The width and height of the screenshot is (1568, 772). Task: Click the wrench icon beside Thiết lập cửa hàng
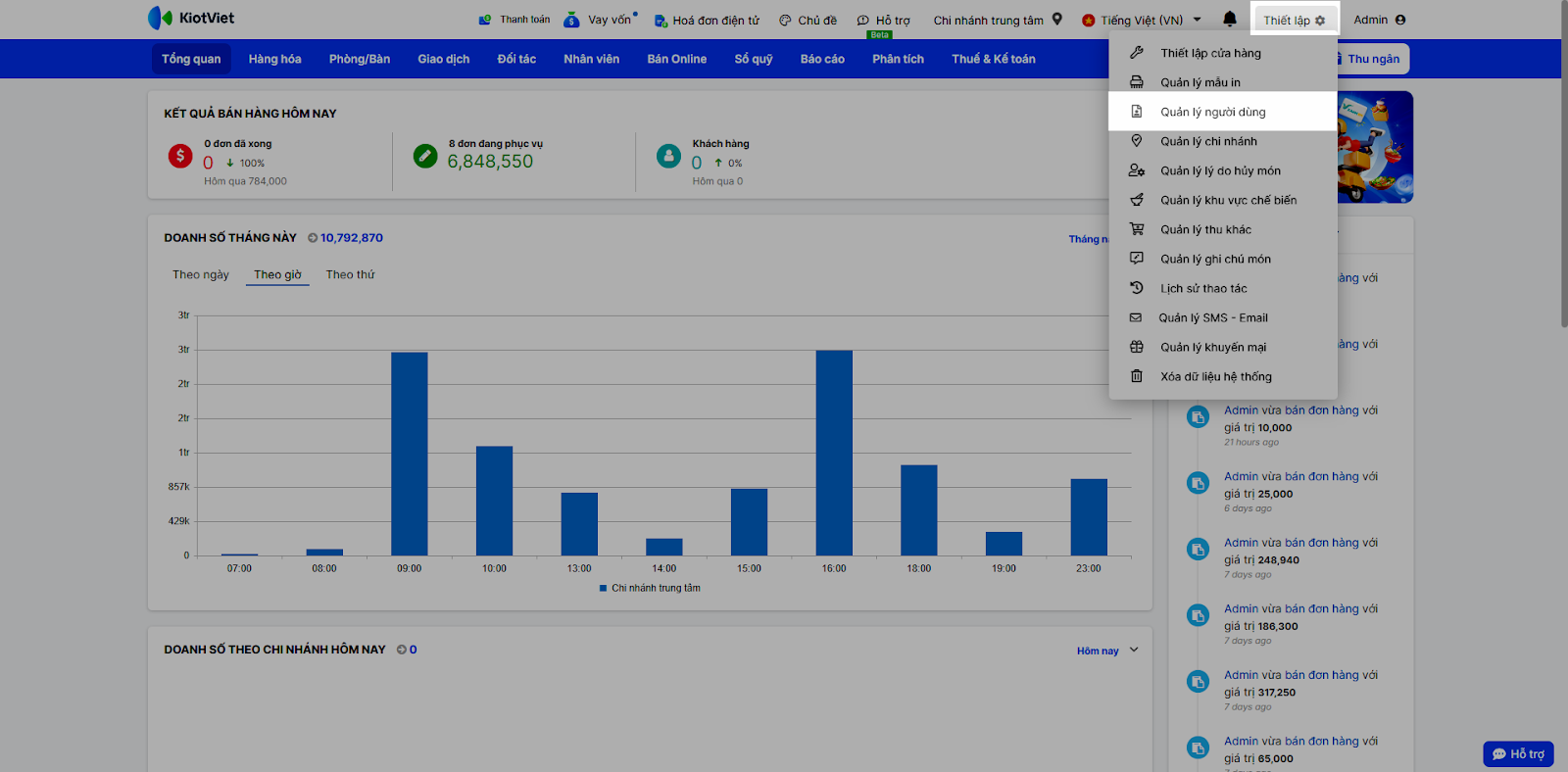(x=1137, y=53)
